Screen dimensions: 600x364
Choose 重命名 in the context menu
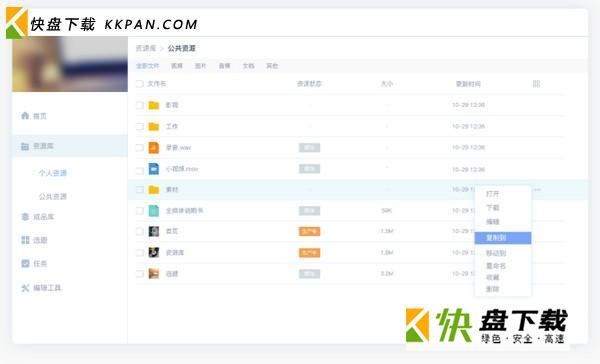tap(496, 266)
